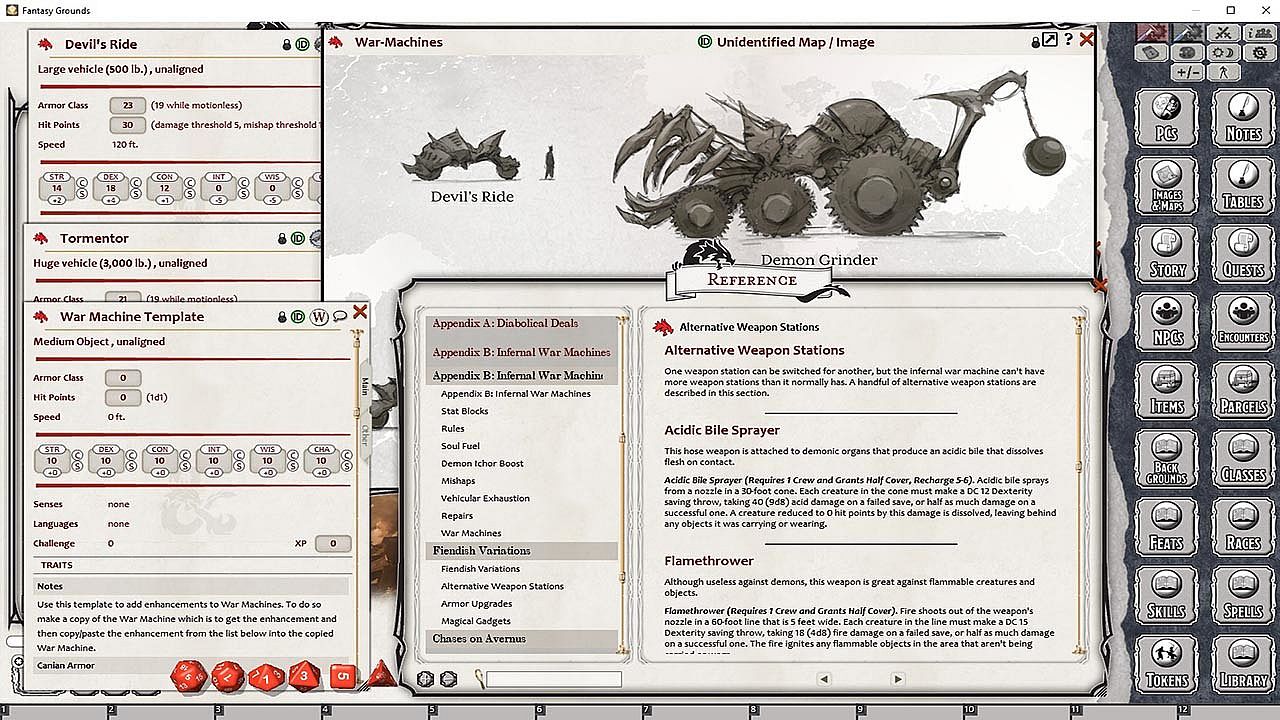Open the Quests sidebar panel

pyautogui.click(x=1243, y=254)
